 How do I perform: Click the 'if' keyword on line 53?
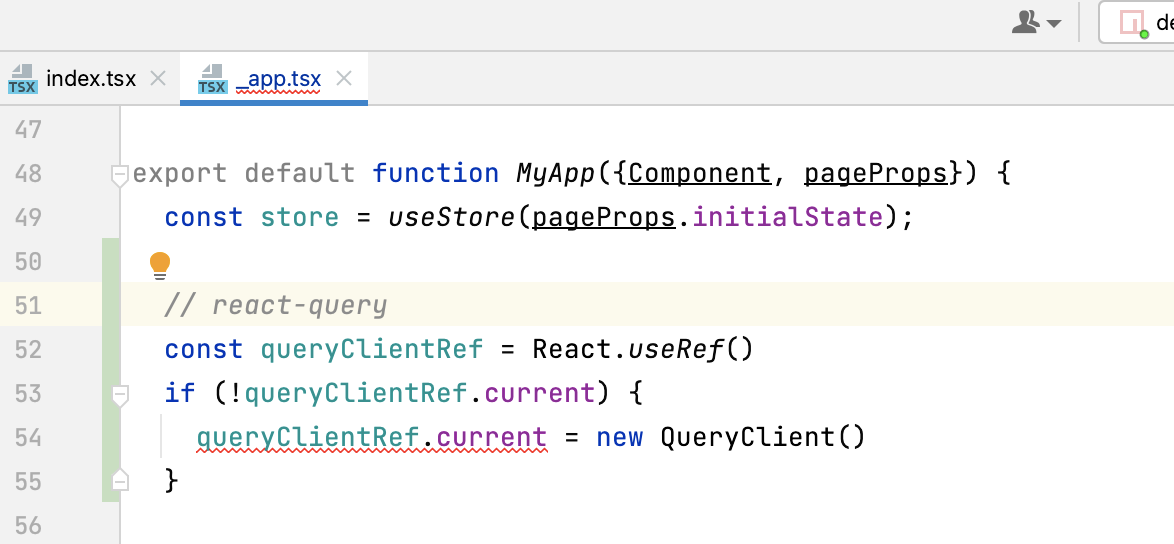(x=180, y=394)
